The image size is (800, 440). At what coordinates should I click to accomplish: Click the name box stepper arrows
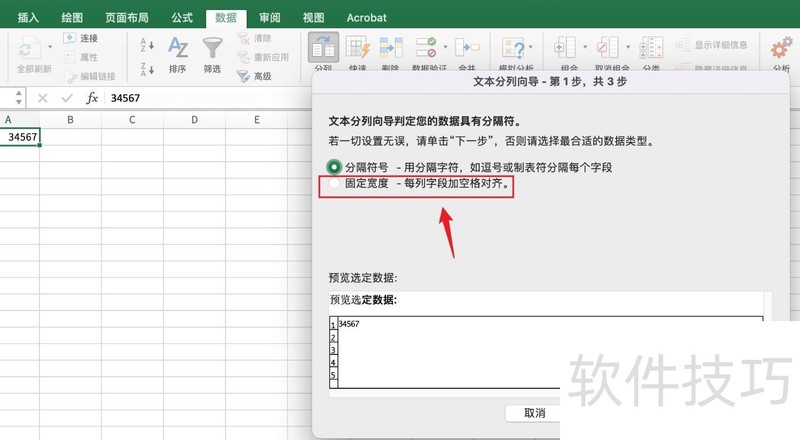point(19,97)
